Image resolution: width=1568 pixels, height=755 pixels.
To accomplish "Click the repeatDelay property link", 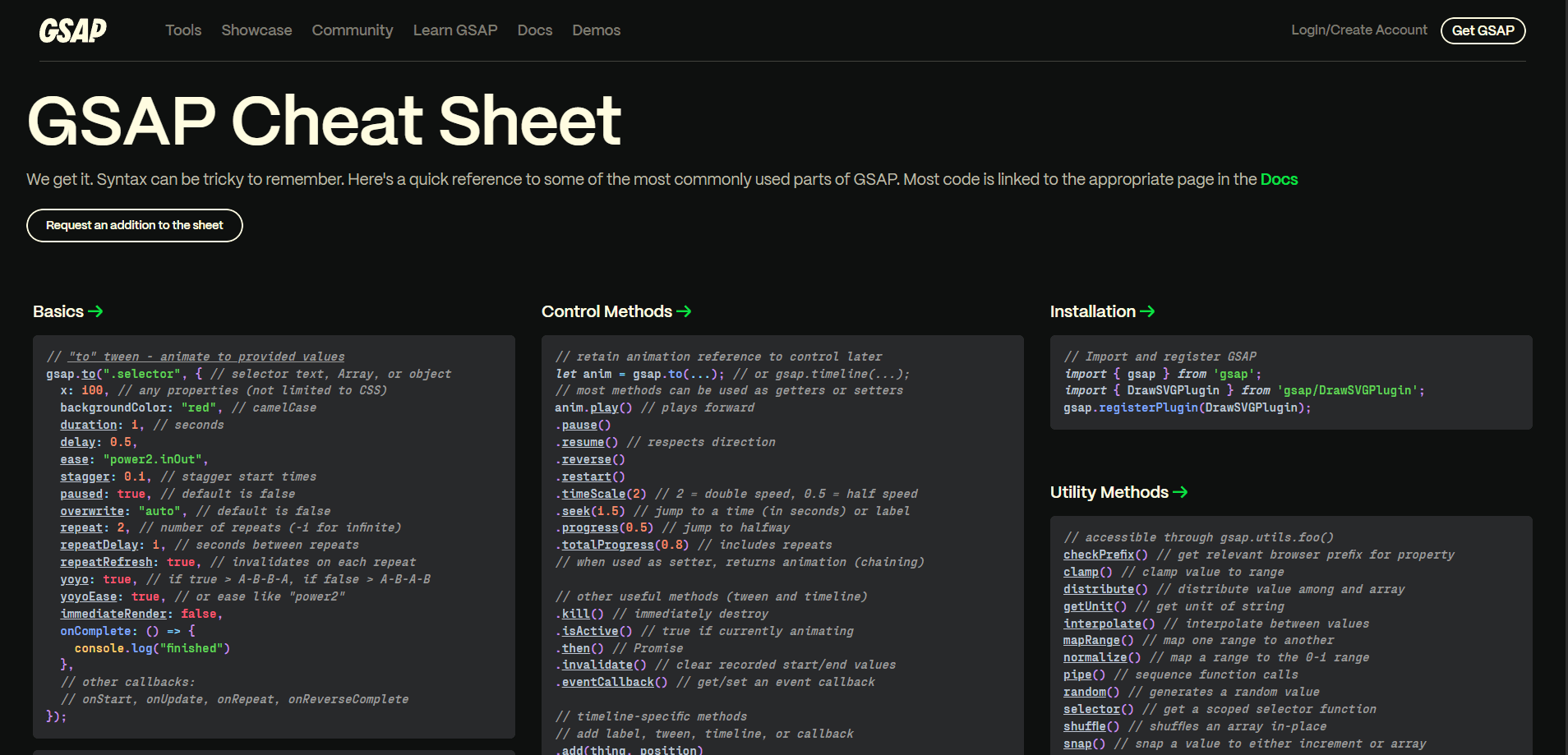I will coord(99,545).
